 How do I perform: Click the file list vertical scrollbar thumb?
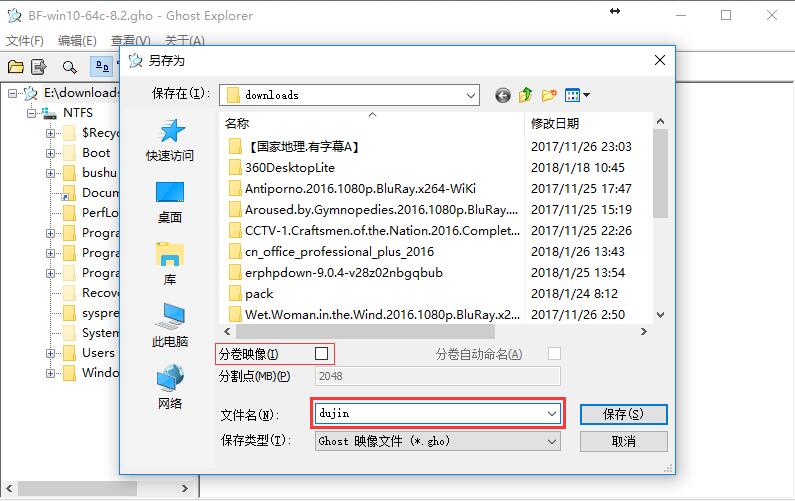coord(660,173)
